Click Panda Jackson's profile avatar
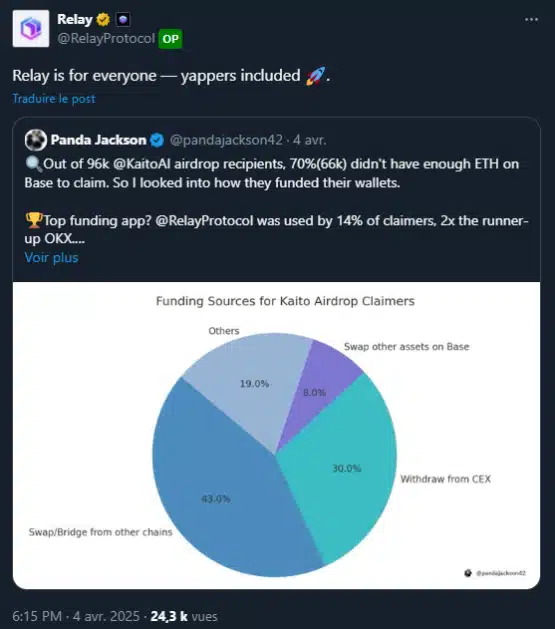Screen dimensions: 555x629 click(36, 140)
